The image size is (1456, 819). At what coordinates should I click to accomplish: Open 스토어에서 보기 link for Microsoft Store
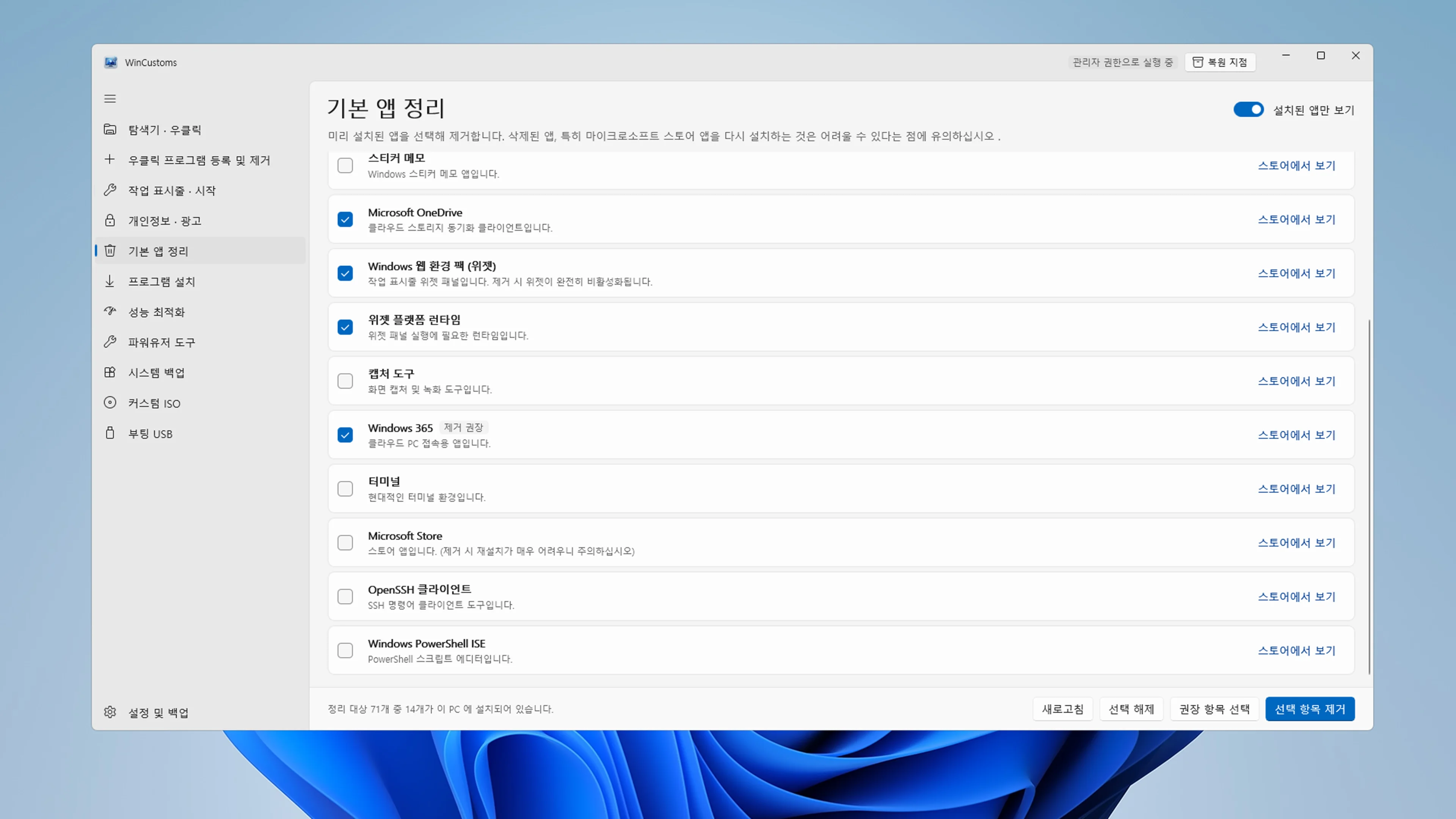coord(1297,543)
